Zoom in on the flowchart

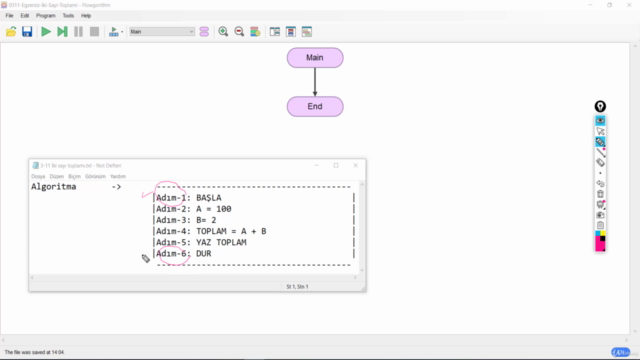(x=223, y=32)
